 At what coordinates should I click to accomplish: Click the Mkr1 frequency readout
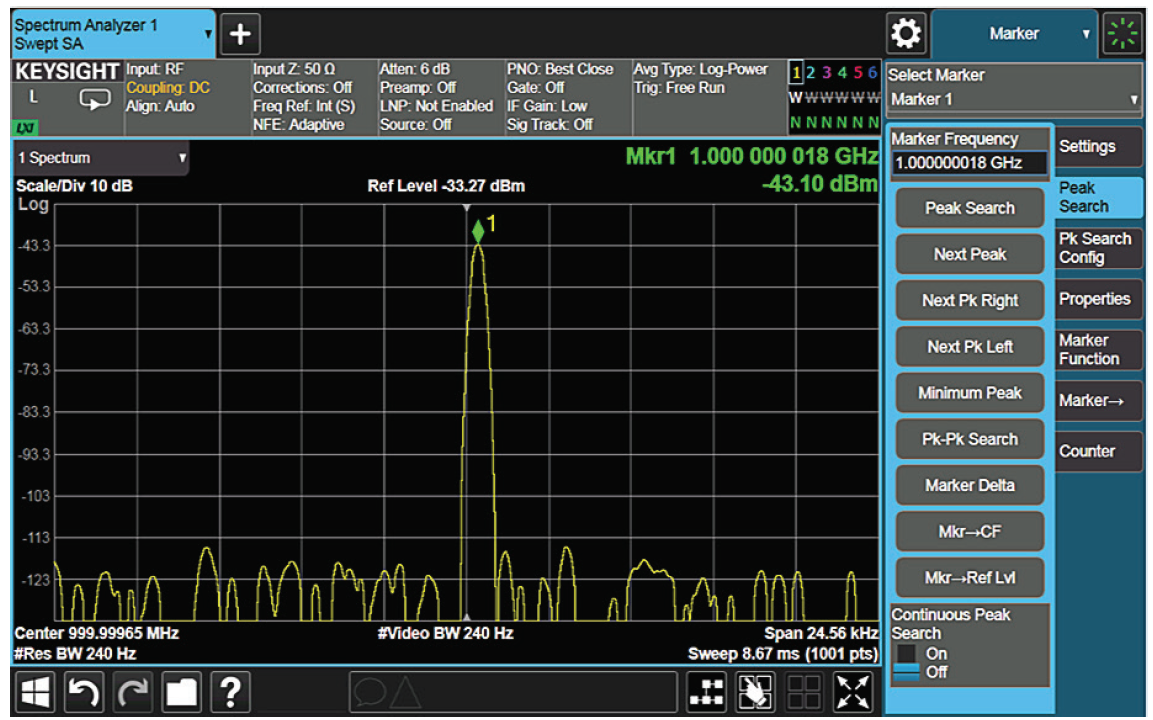click(x=752, y=157)
